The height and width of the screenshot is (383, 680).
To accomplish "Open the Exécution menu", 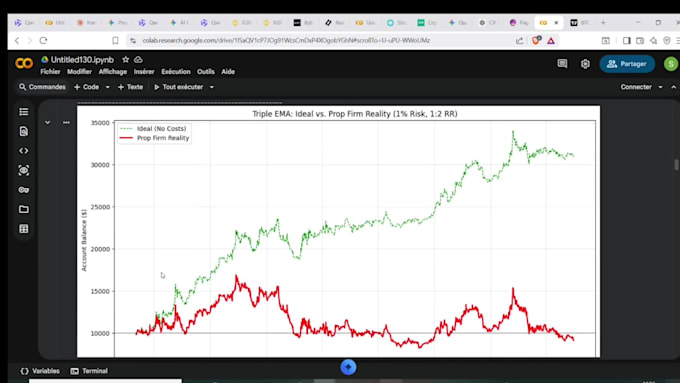I will point(176,72).
